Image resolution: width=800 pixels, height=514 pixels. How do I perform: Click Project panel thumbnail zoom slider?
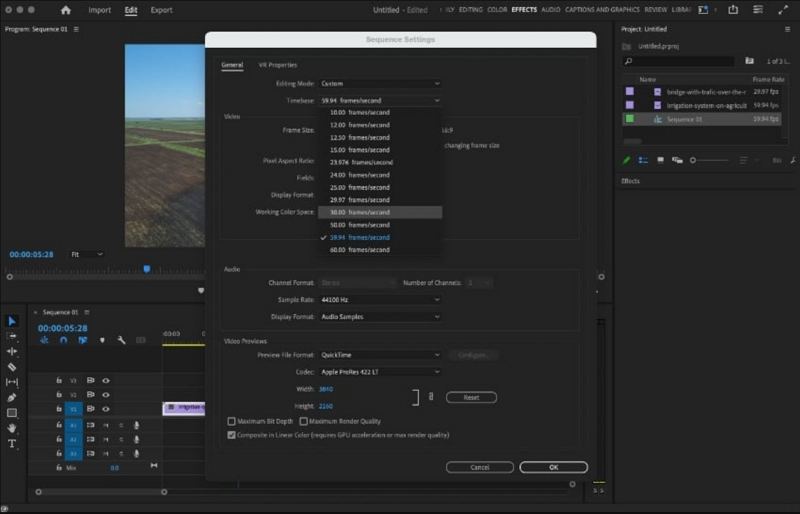pos(709,160)
